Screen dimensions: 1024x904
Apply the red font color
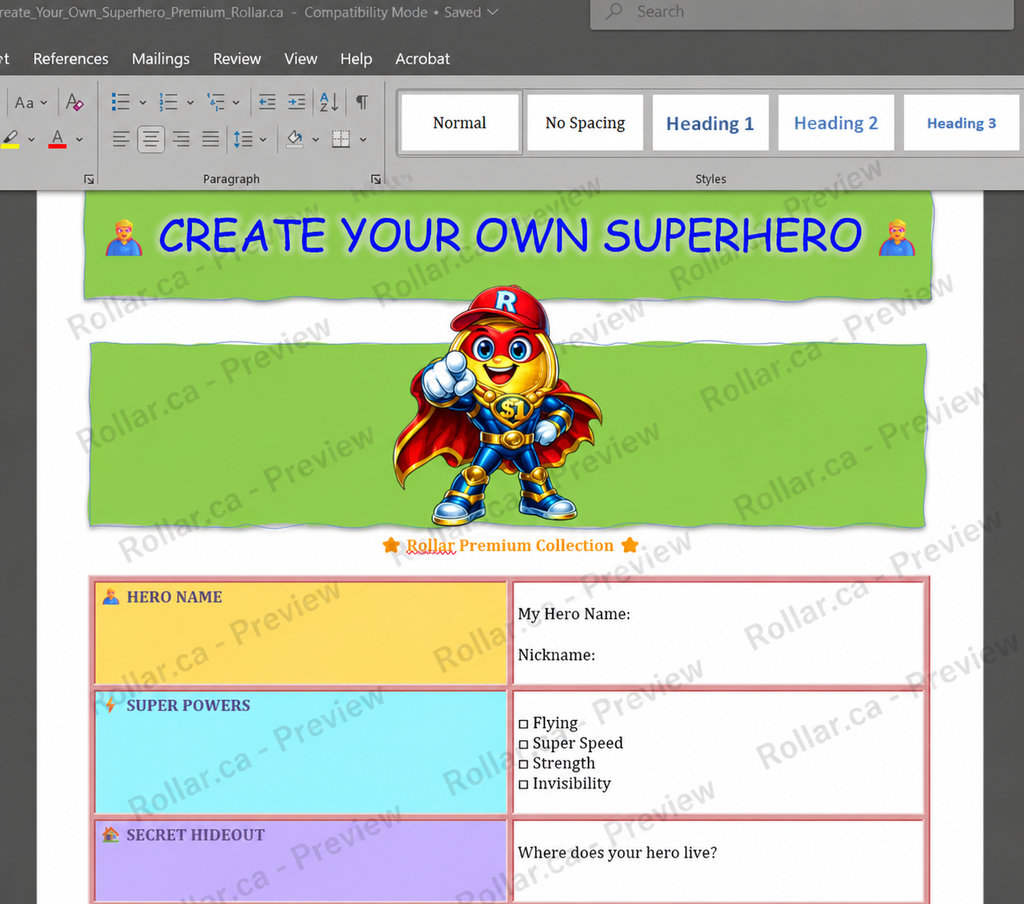pyautogui.click(x=57, y=138)
